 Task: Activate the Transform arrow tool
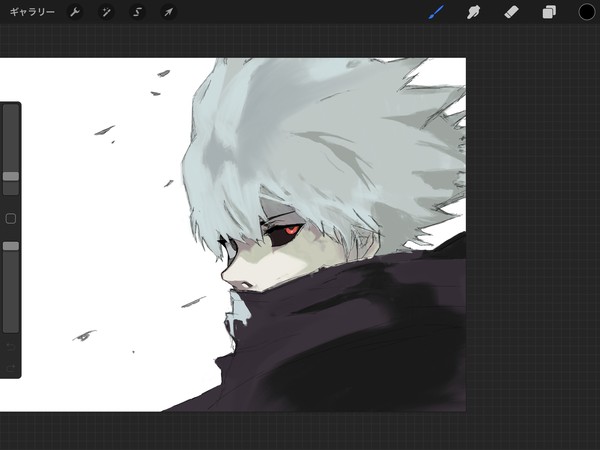tap(168, 12)
